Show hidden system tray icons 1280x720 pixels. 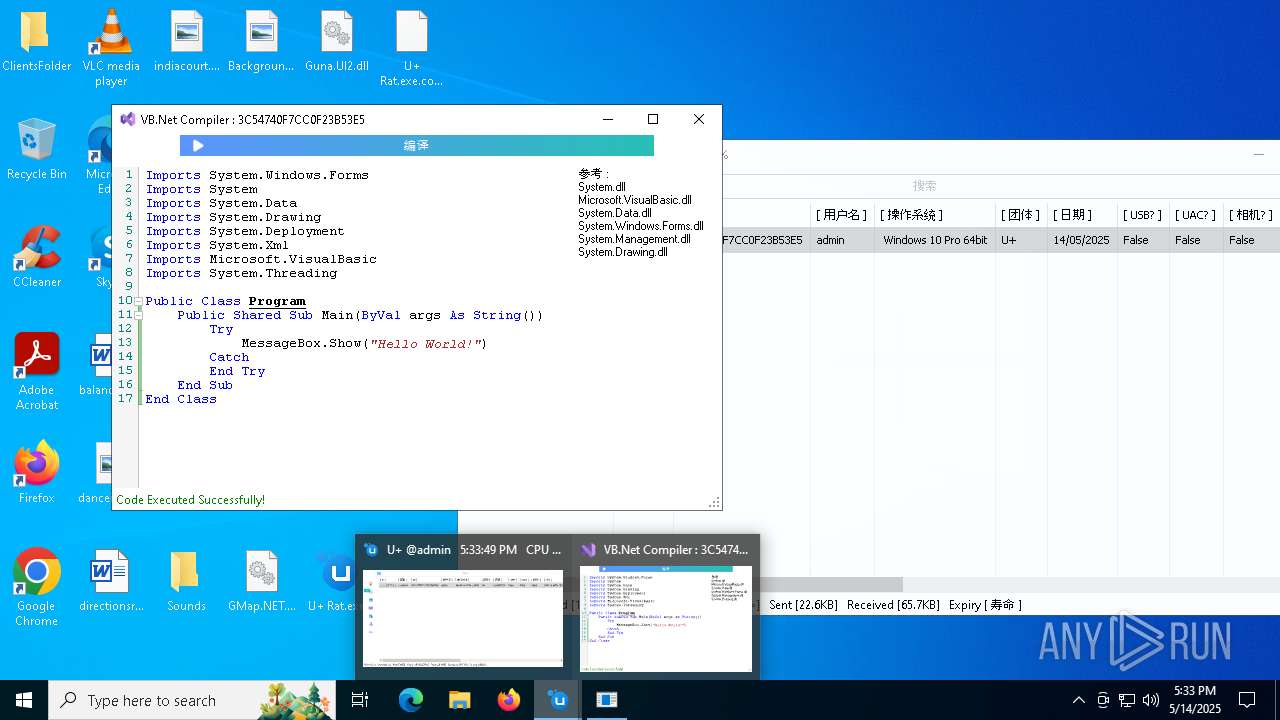tap(1078, 700)
